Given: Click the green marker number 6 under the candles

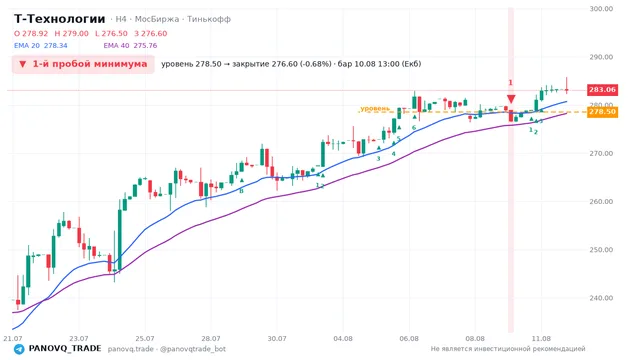Looking at the screenshot, I should pyautogui.click(x=414, y=128).
